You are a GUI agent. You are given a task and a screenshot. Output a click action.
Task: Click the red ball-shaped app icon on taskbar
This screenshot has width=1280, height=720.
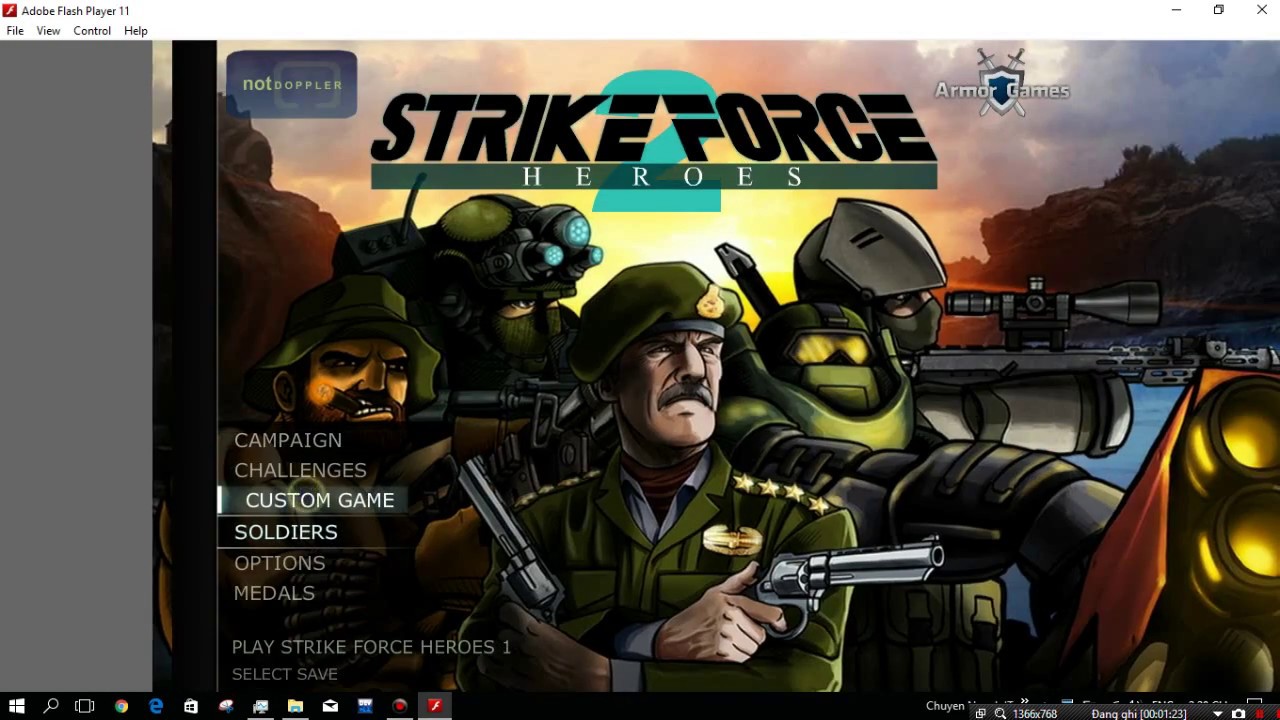click(x=226, y=706)
